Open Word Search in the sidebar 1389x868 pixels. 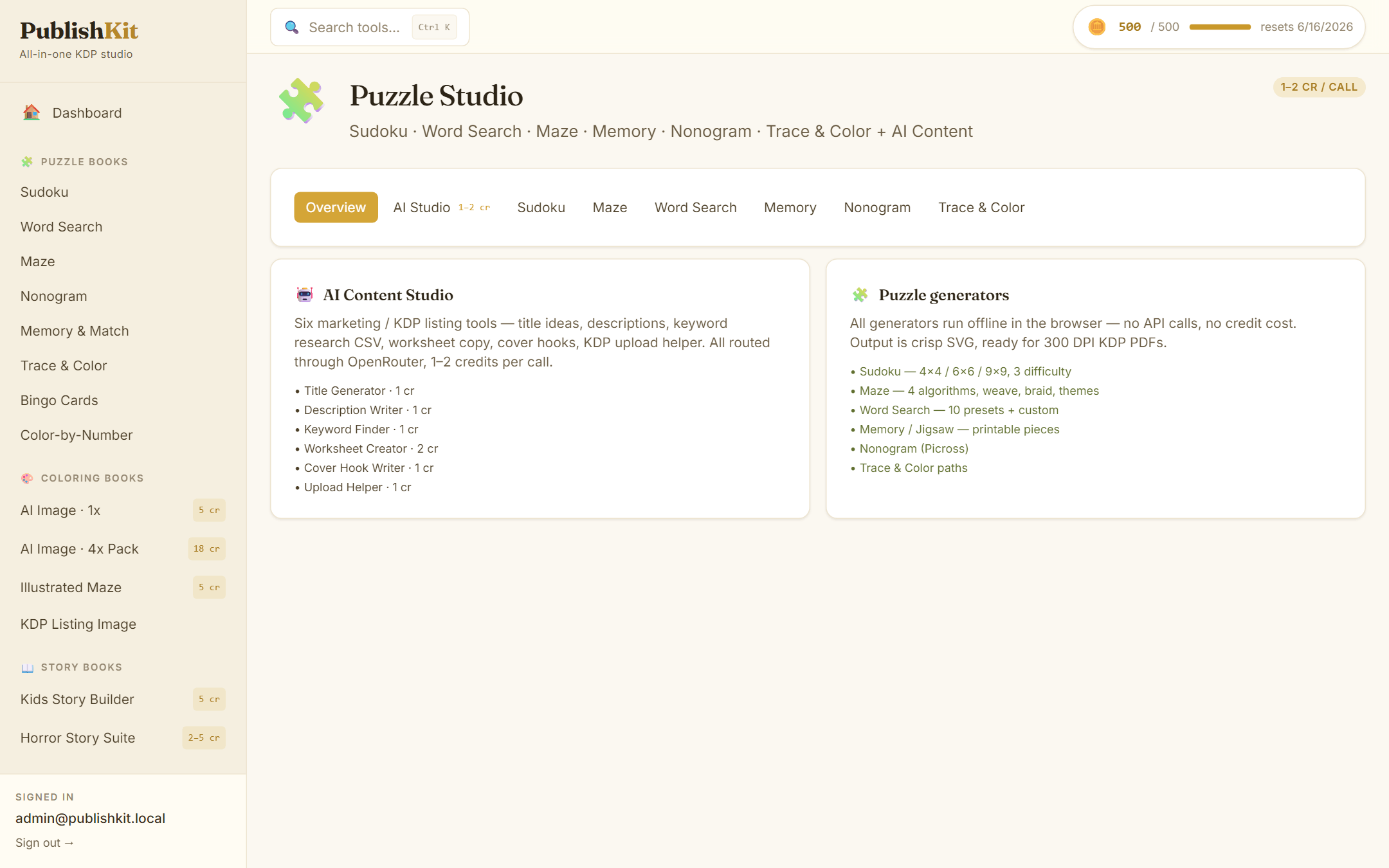[x=123, y=226]
